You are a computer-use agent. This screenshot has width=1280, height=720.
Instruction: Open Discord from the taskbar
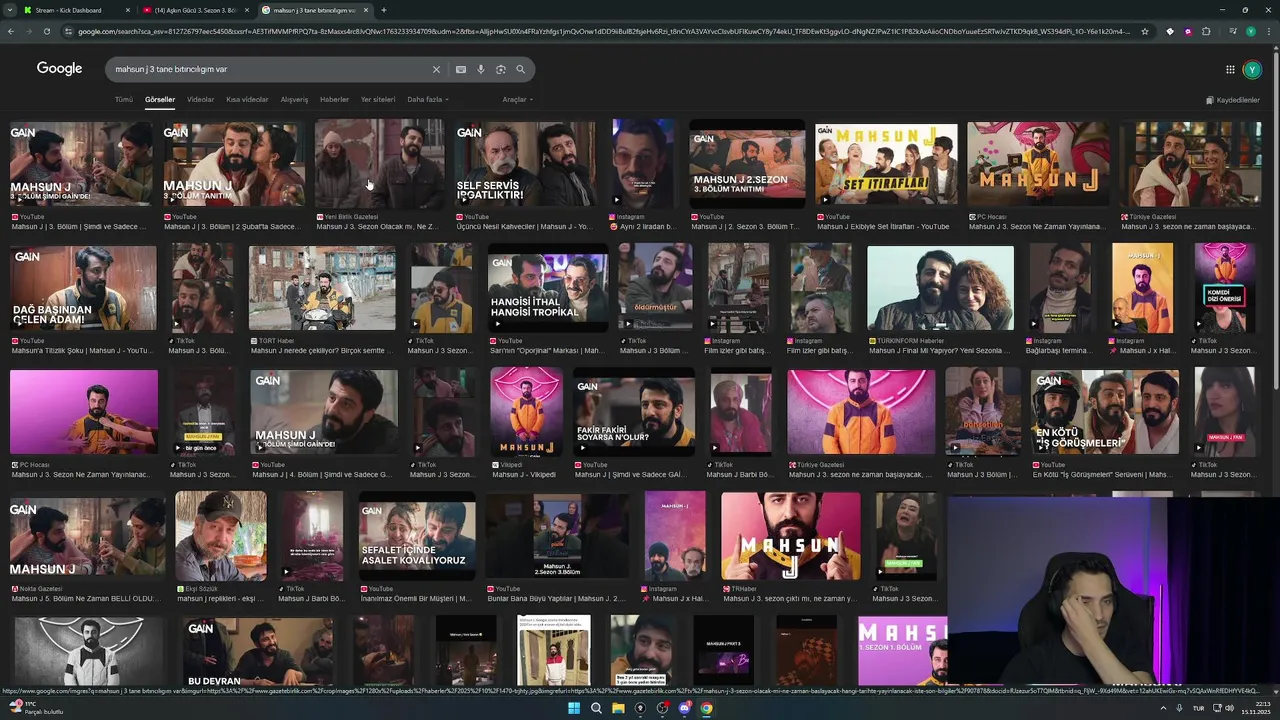684,708
